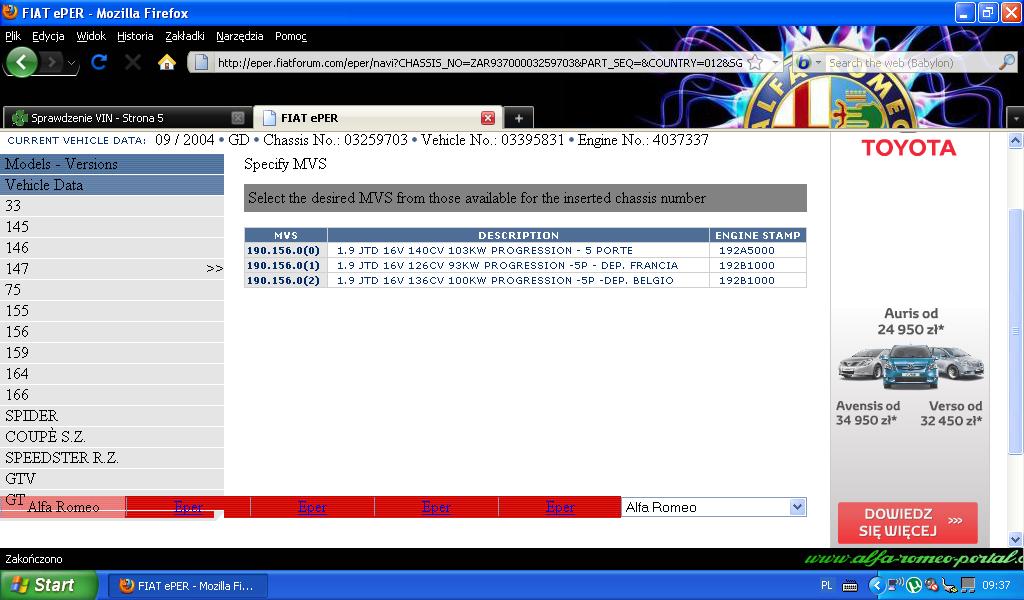The width and height of the screenshot is (1024, 600).
Task: Select model 164 in the list
Action: tap(112, 373)
